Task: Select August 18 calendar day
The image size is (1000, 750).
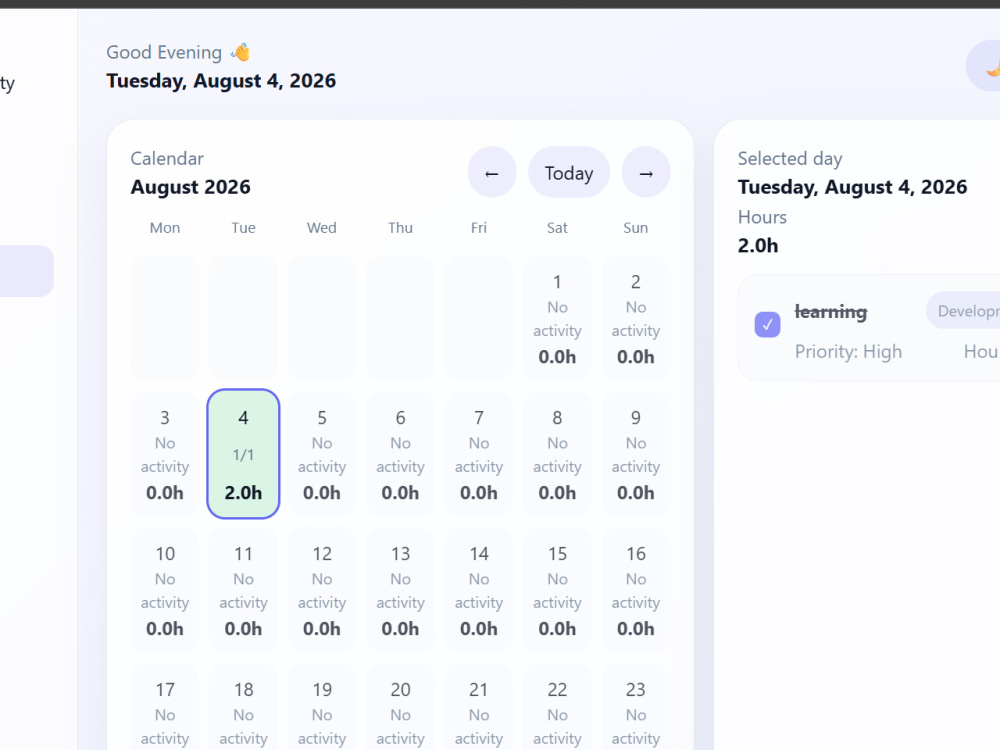Action: (x=243, y=707)
